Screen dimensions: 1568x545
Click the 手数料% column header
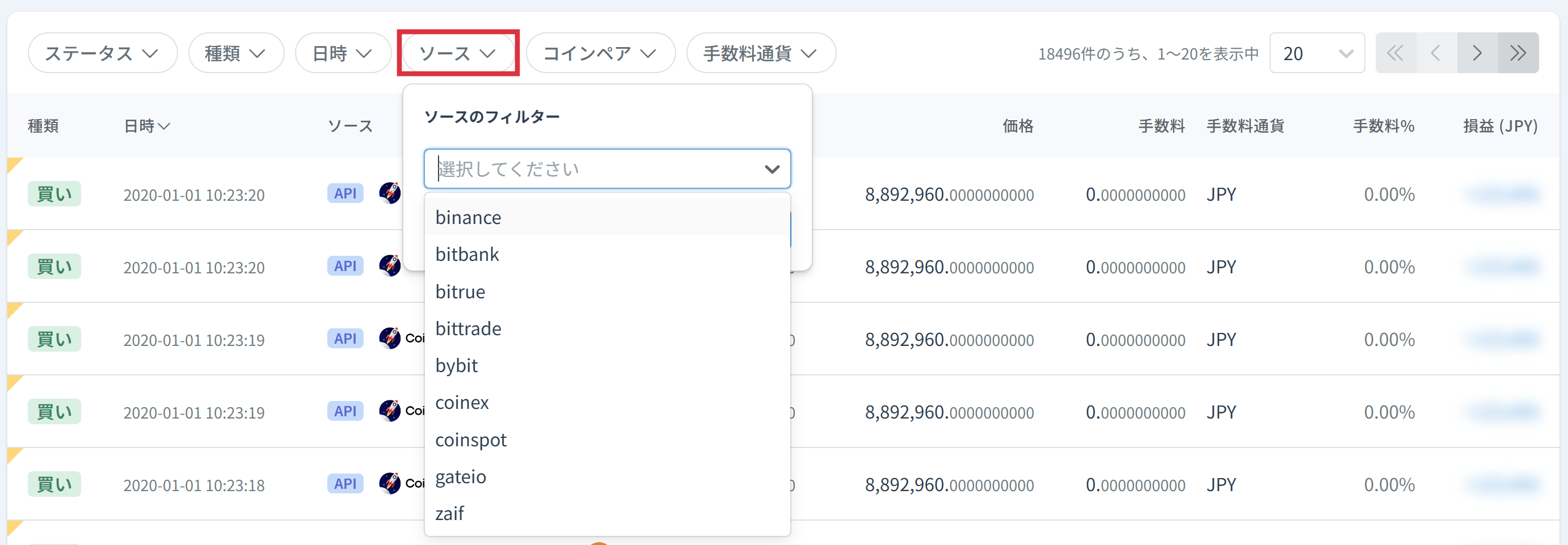(x=1384, y=126)
